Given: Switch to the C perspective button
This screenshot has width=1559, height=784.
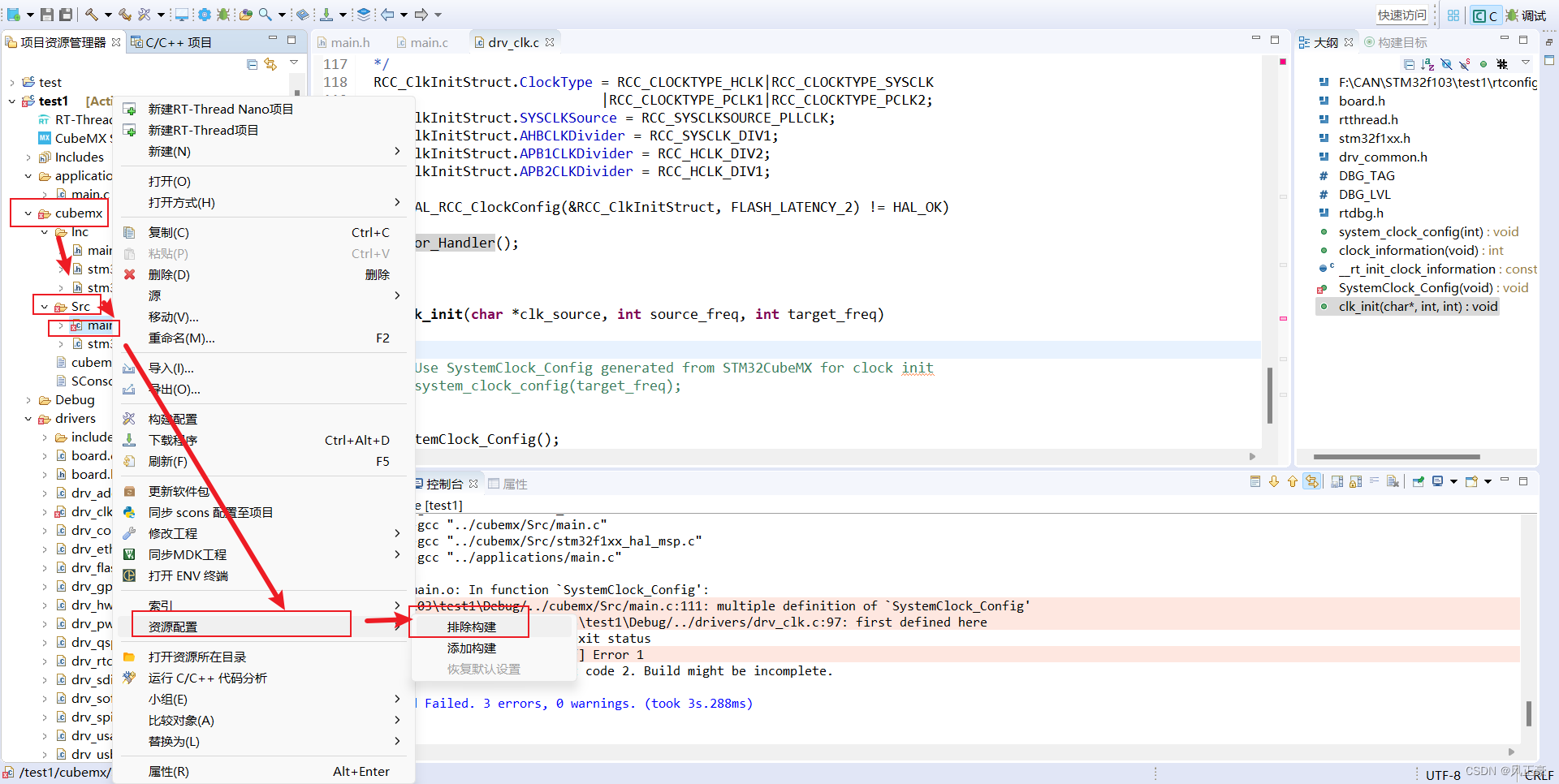Looking at the screenshot, I should [1485, 15].
